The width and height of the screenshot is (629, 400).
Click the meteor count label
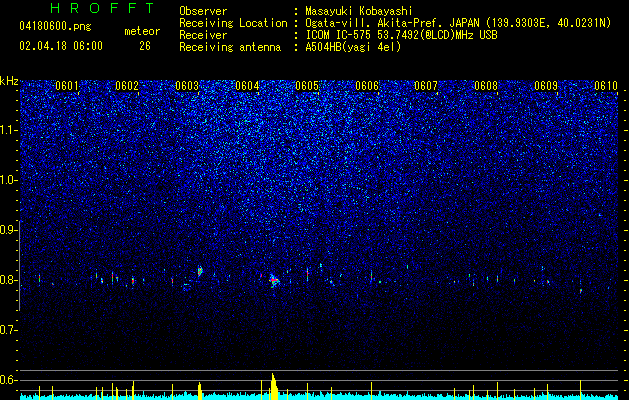pyautogui.click(x=142, y=31)
